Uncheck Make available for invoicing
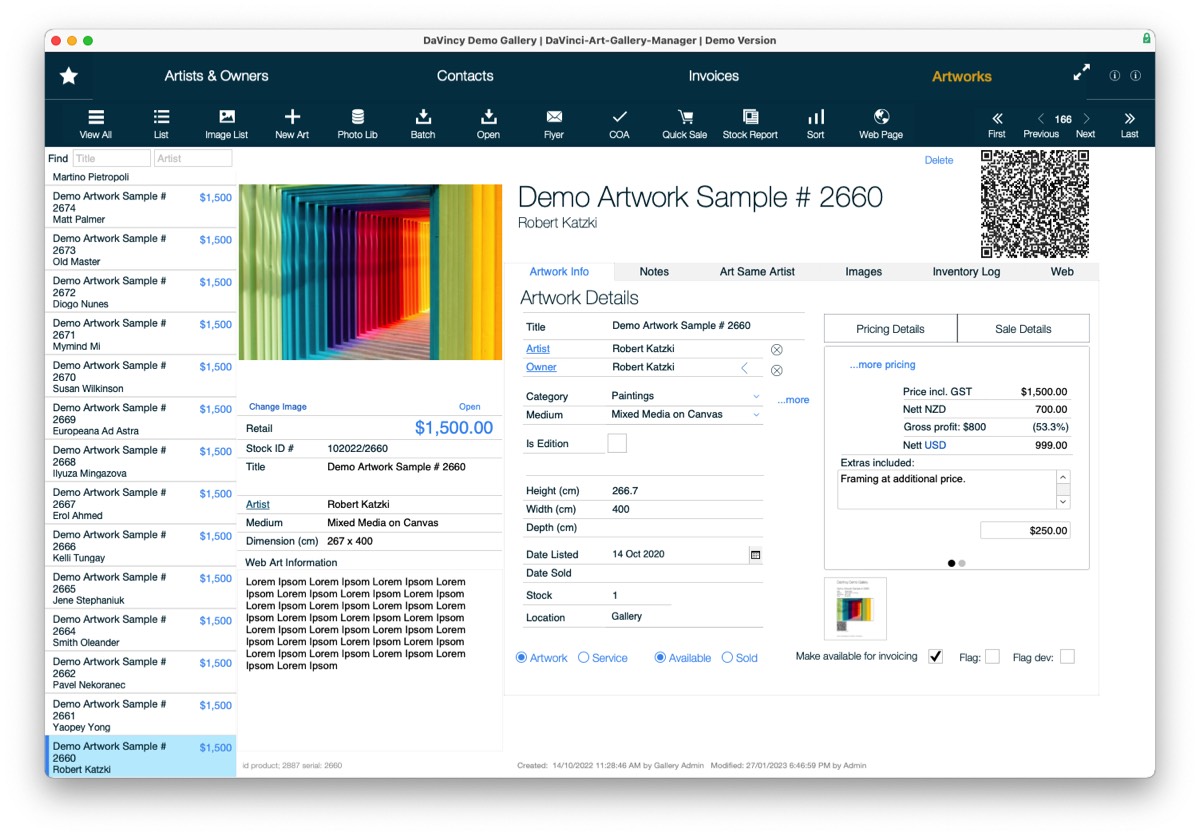This screenshot has height=836, width=1200. (935, 656)
